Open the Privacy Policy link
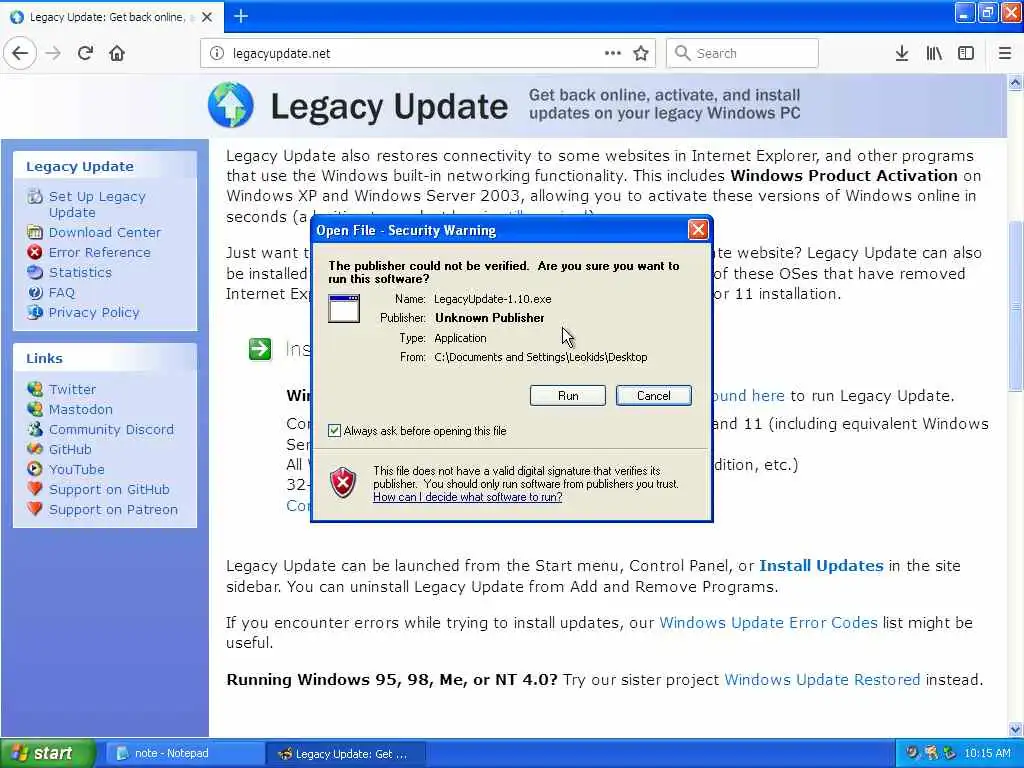 click(93, 313)
